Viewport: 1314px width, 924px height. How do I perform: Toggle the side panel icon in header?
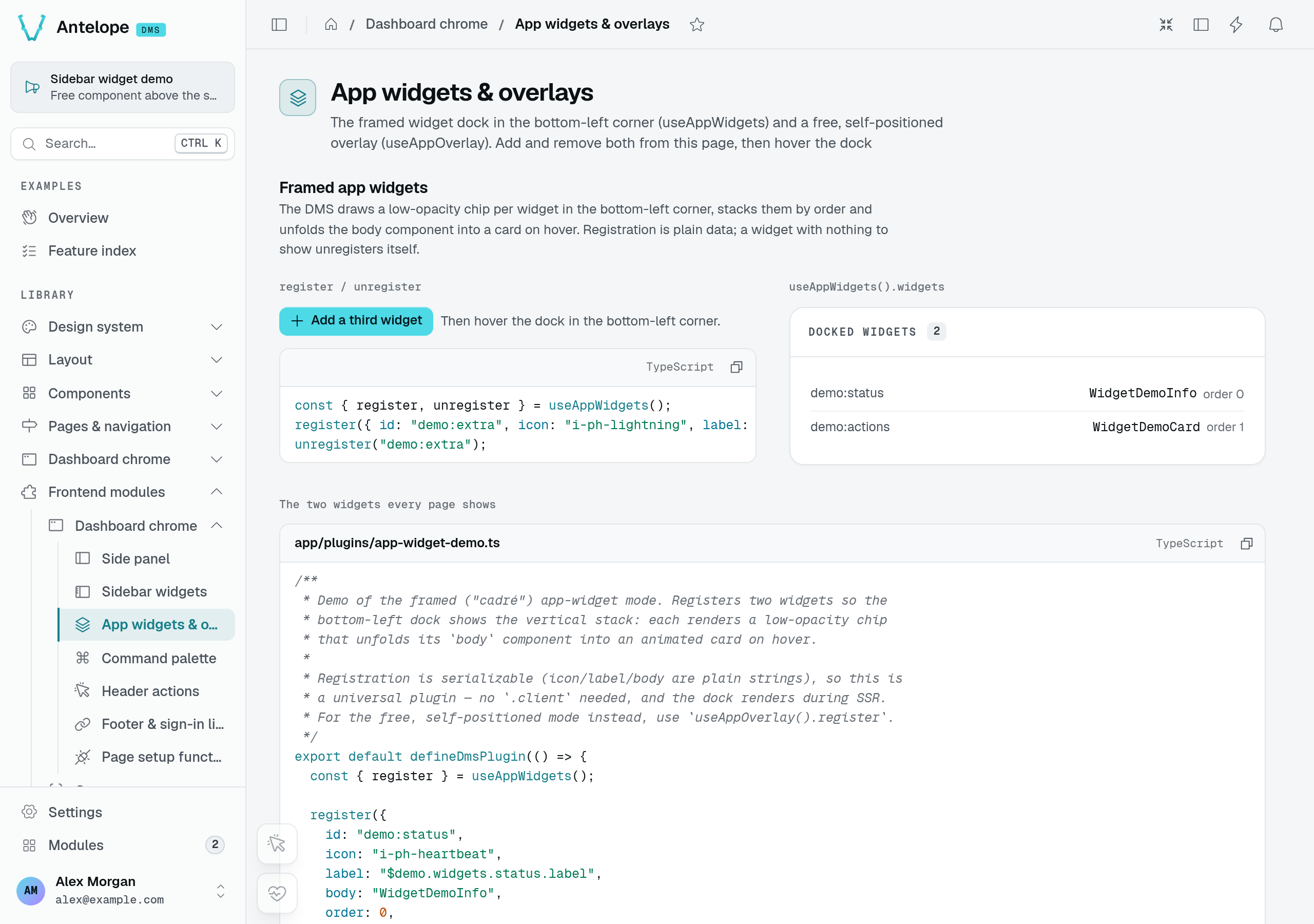click(1201, 25)
